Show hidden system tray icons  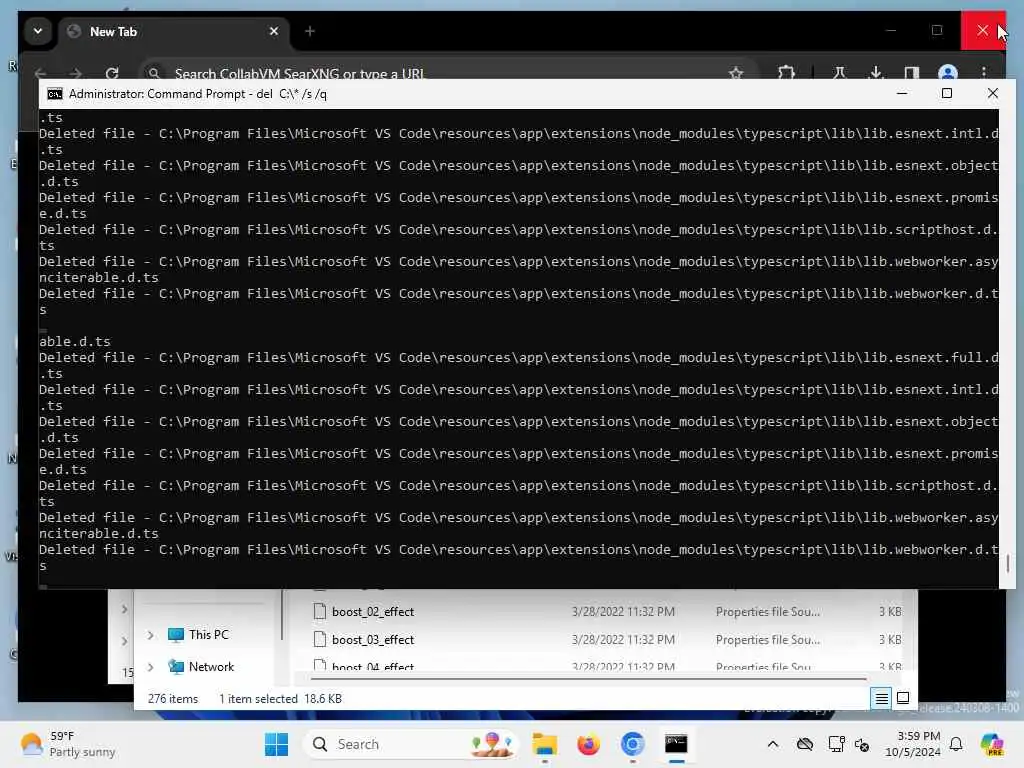click(x=773, y=744)
